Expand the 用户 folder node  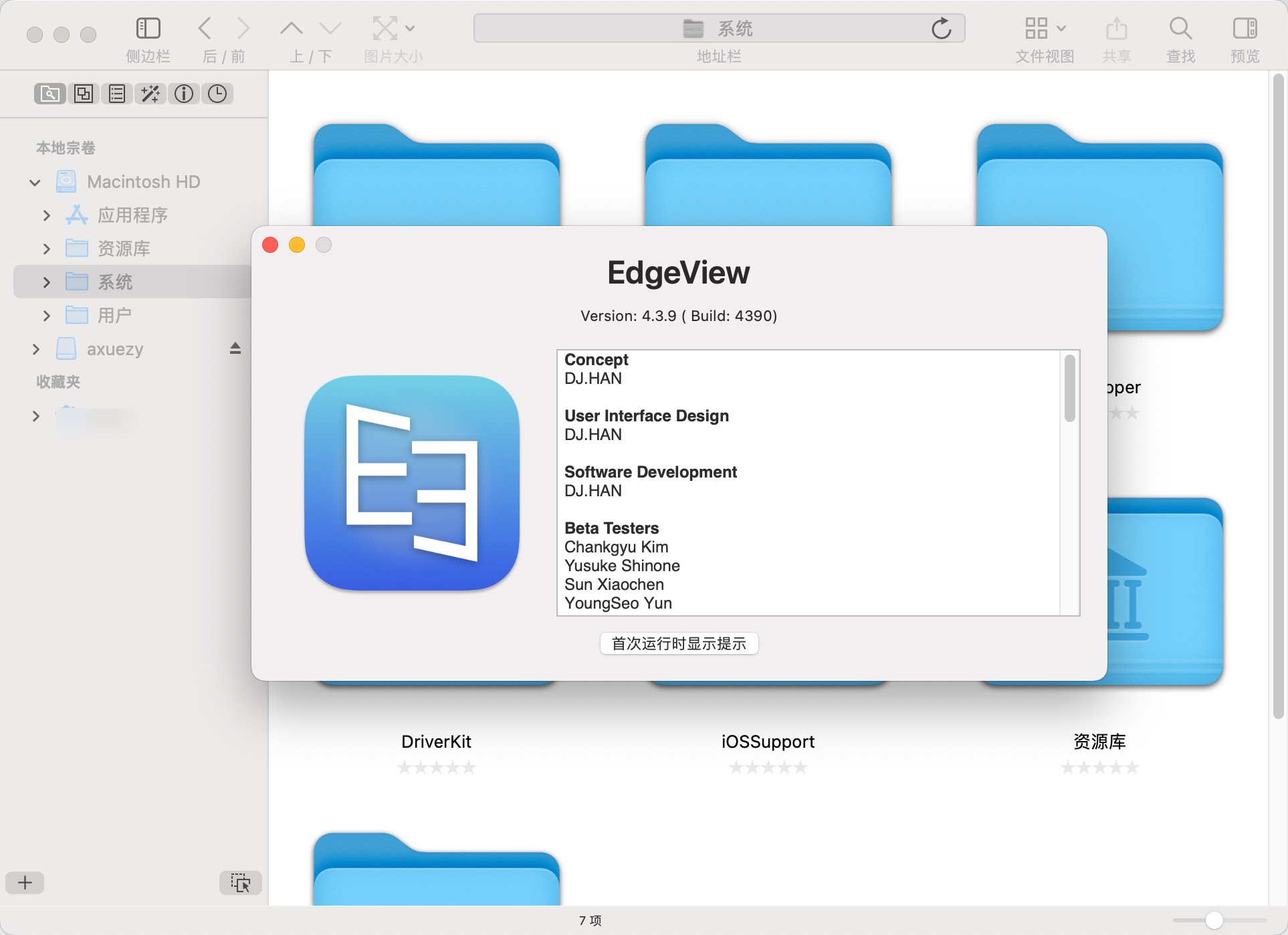click(x=46, y=316)
